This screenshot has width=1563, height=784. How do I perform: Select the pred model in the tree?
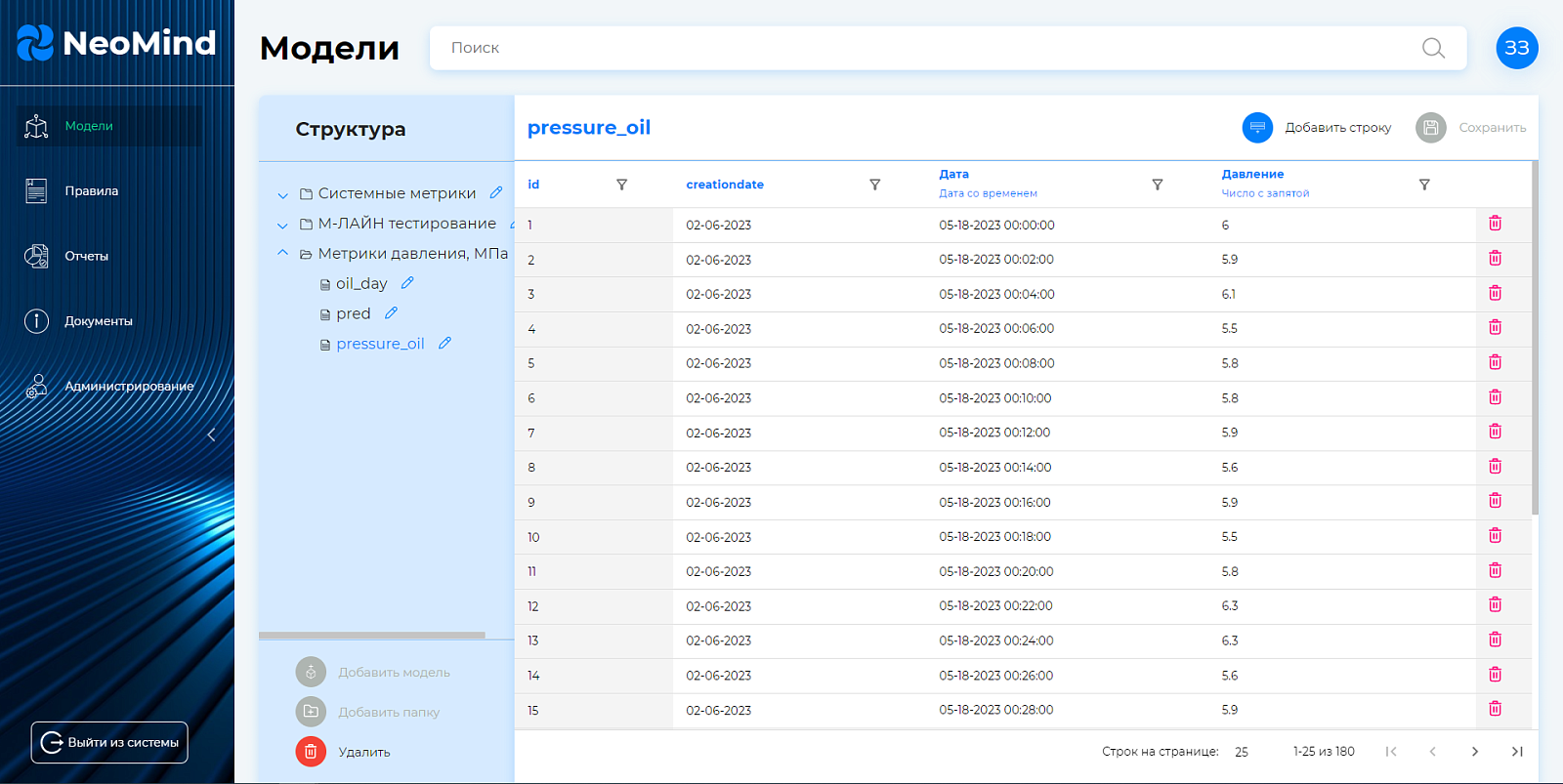click(x=353, y=314)
